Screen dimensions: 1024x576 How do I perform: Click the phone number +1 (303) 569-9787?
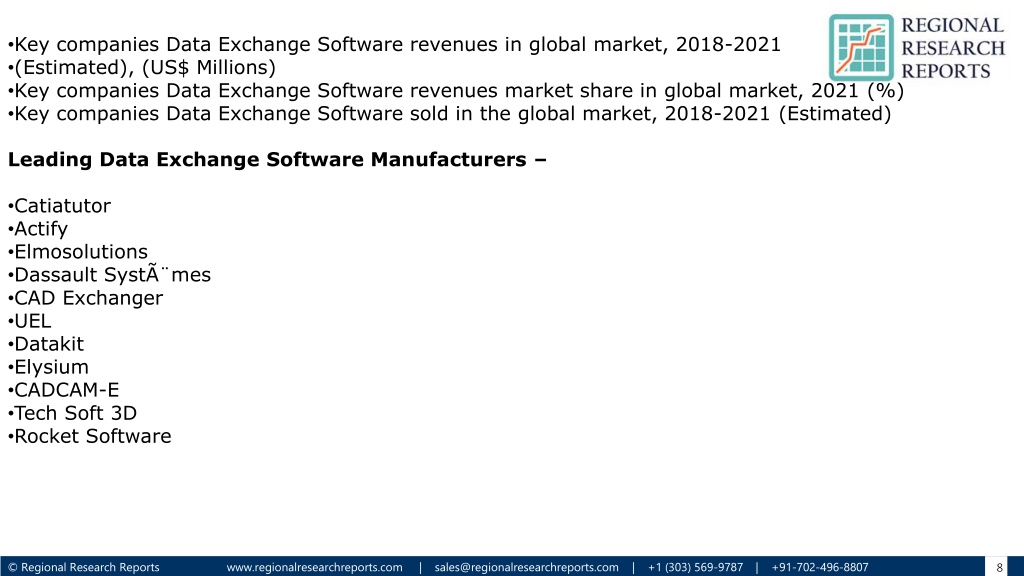point(696,567)
